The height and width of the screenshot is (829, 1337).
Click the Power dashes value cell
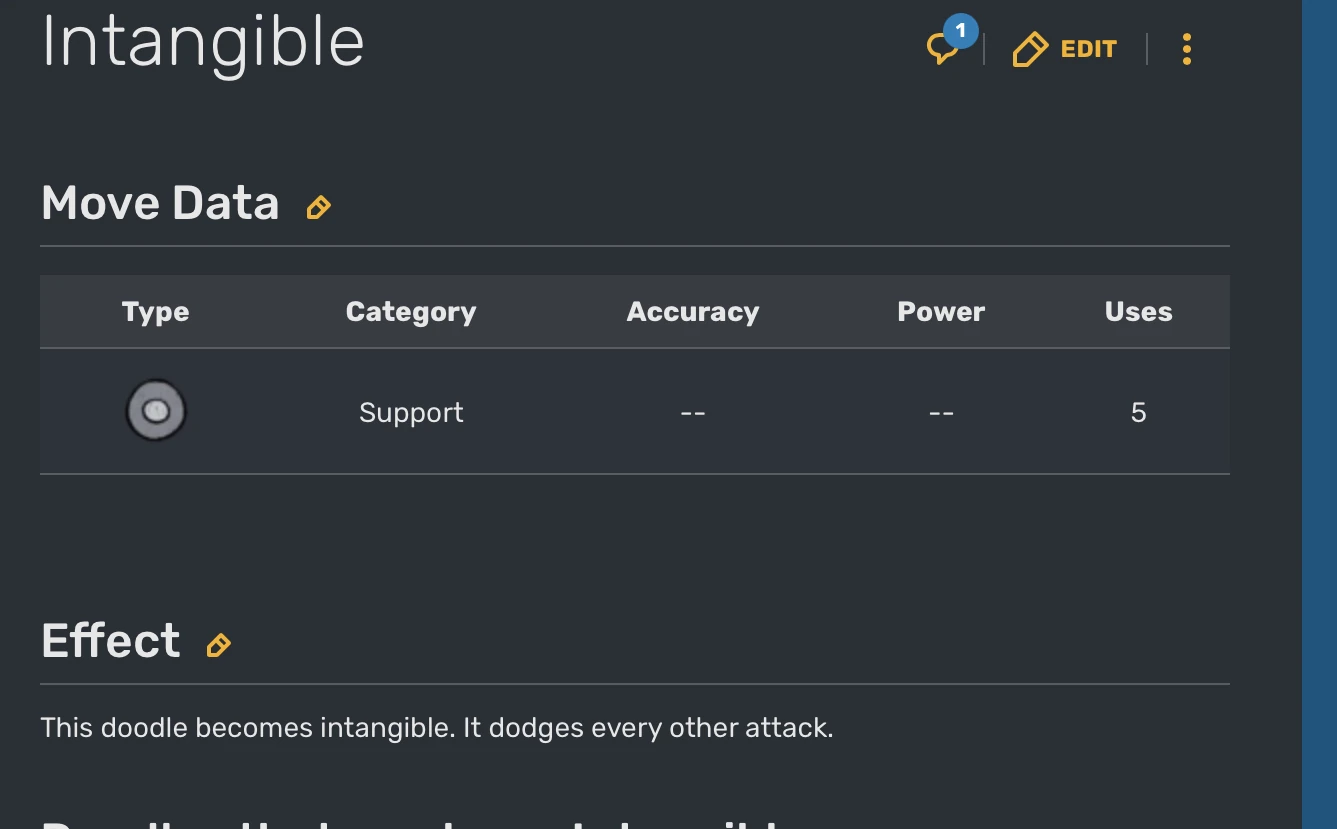tap(941, 413)
